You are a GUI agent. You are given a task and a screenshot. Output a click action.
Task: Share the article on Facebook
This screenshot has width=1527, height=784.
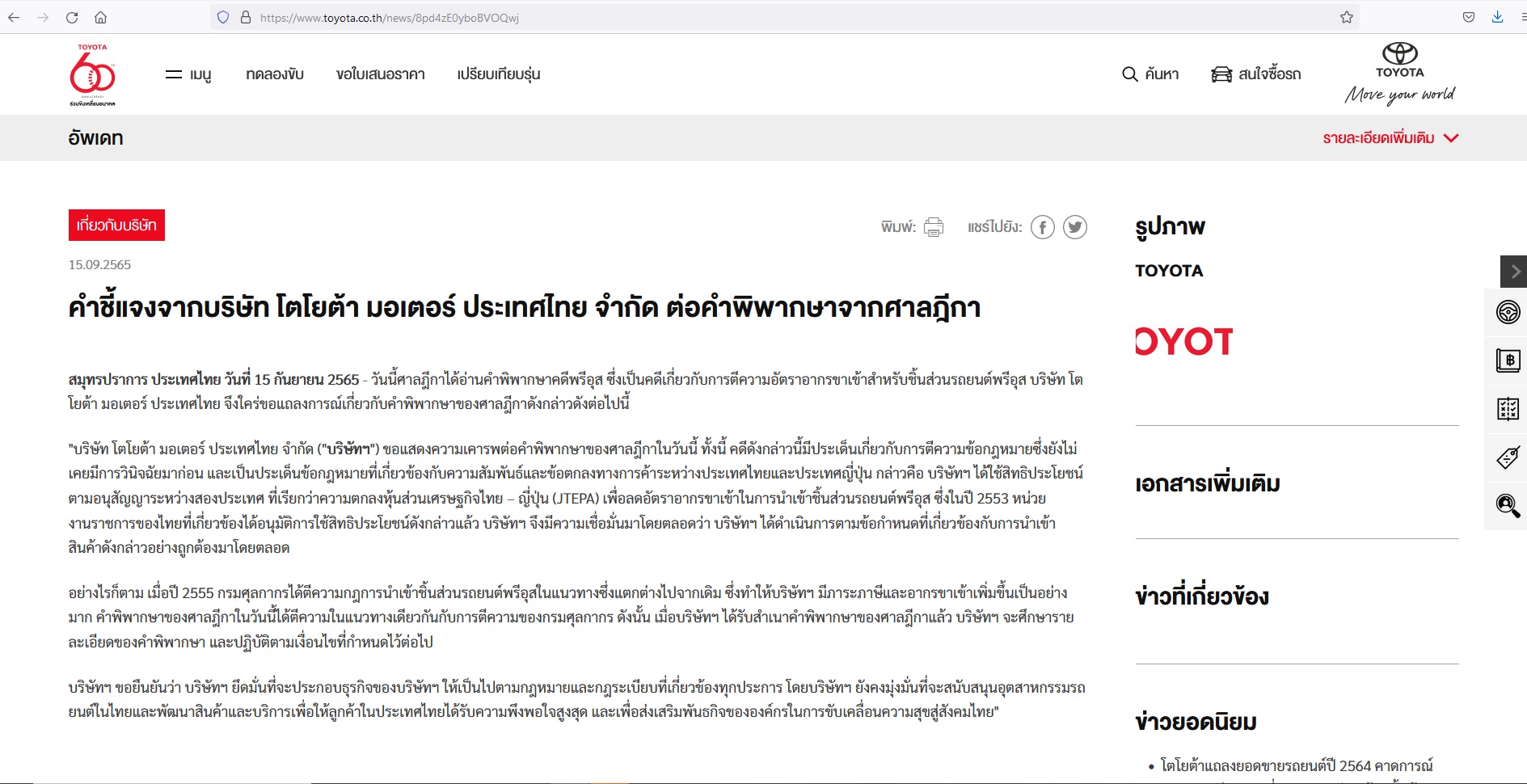[x=1043, y=227]
